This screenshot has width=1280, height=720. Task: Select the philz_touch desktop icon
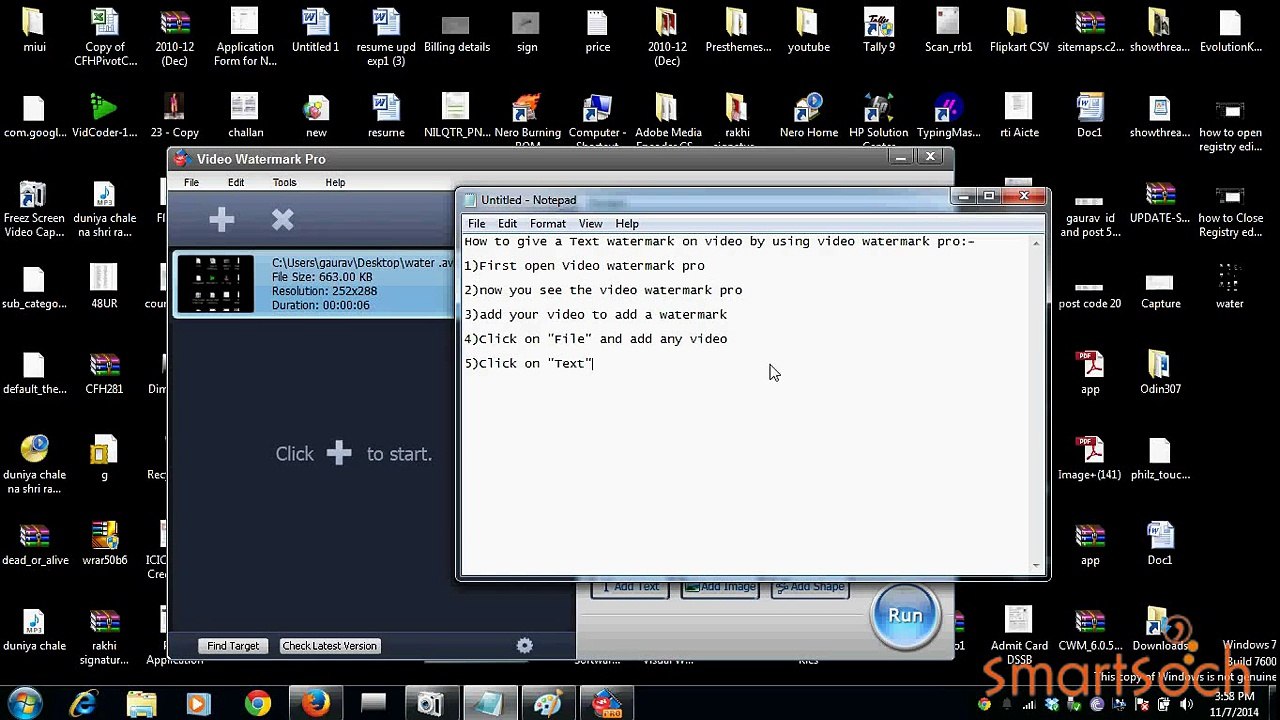coord(1160,459)
